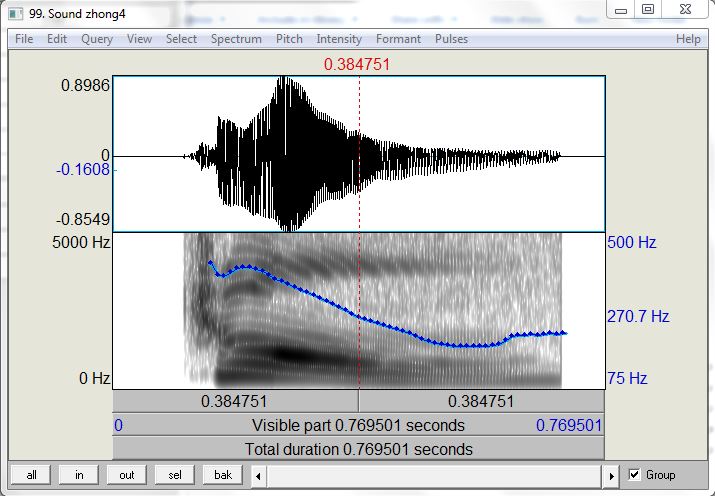Click the 0 Hz spectrogram label
The image size is (715, 496).
point(94,378)
